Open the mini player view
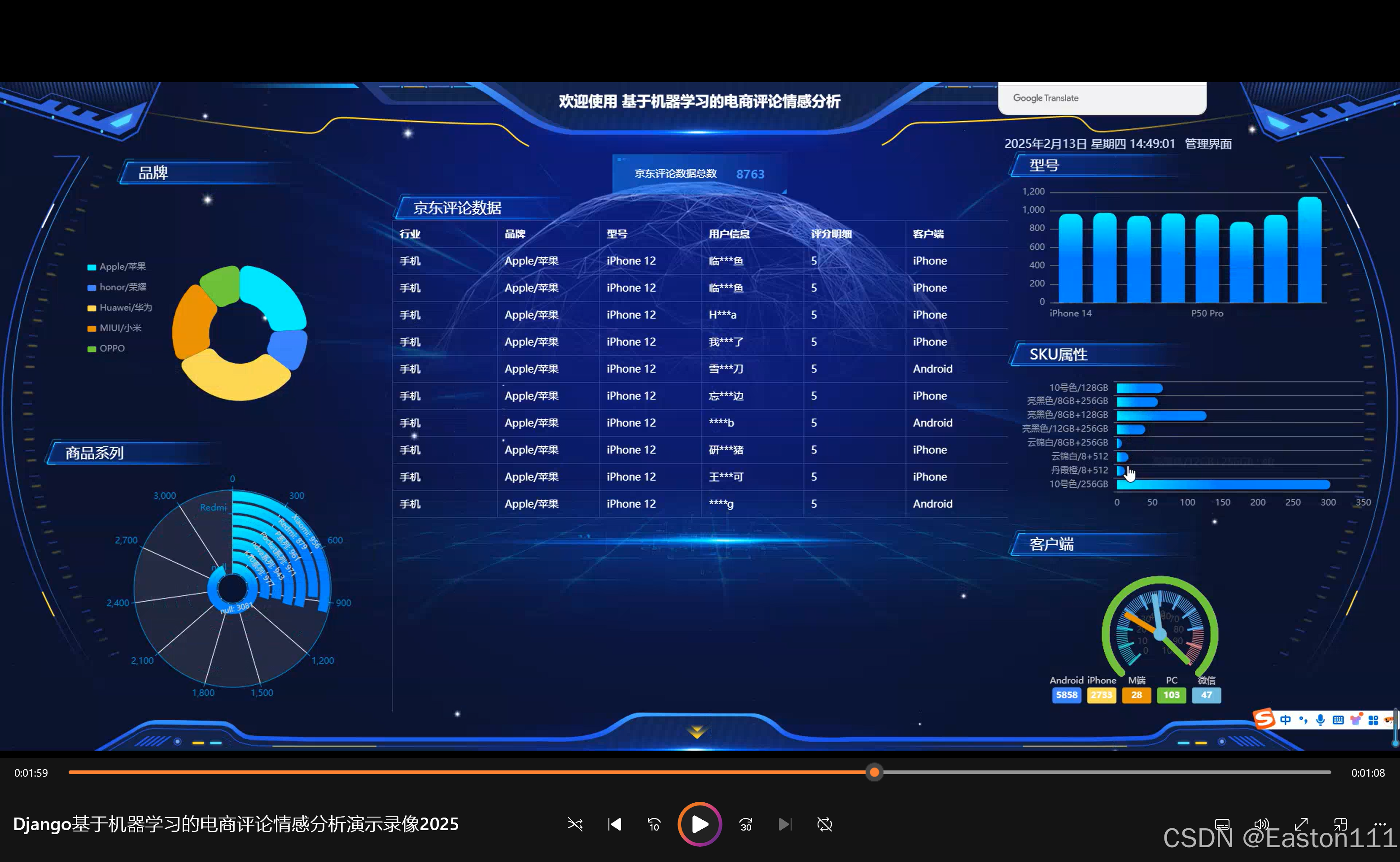 point(1340,824)
